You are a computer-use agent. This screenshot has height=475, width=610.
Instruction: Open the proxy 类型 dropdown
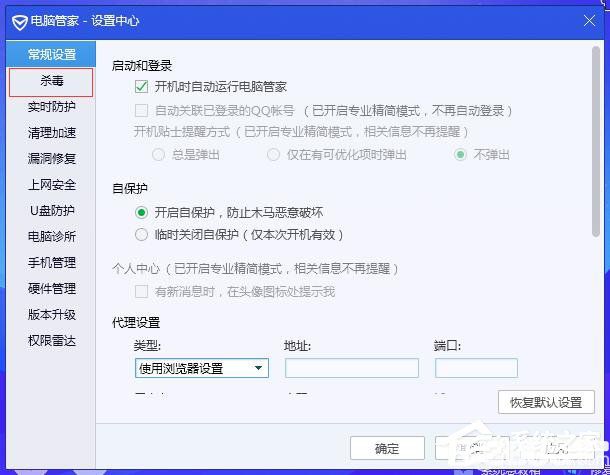coord(202,368)
